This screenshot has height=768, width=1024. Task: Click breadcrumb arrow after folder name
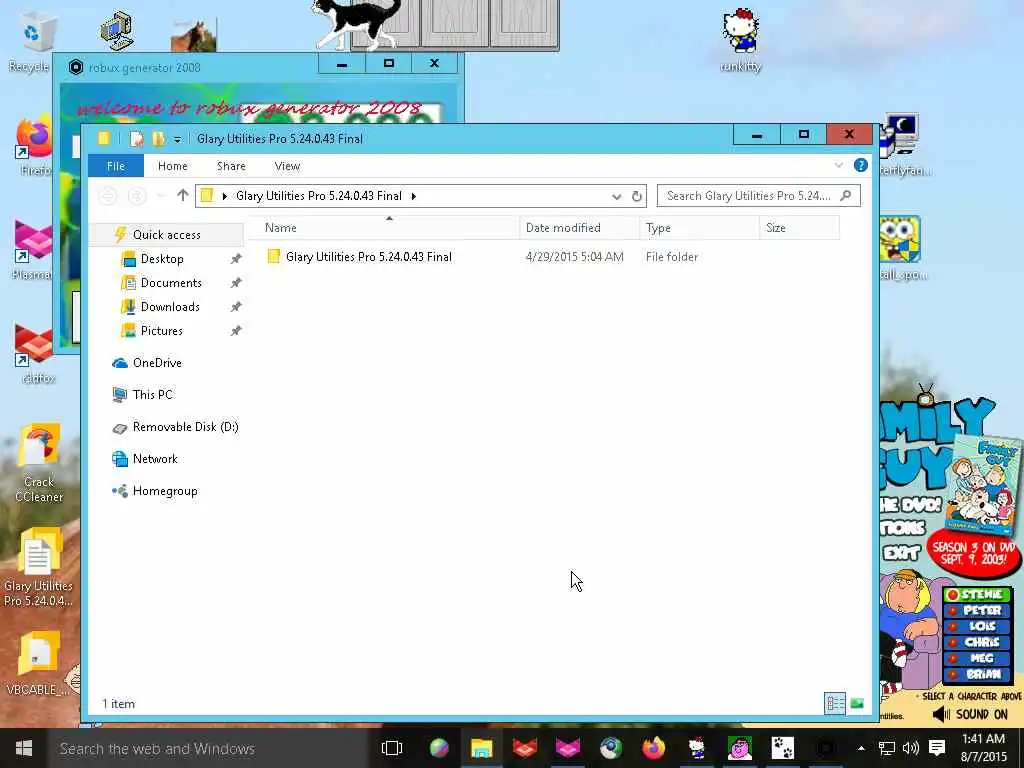(413, 196)
